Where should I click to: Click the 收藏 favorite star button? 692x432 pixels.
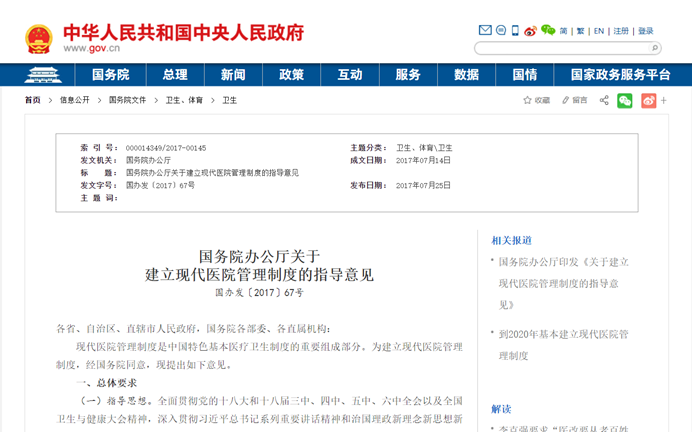pos(535,100)
